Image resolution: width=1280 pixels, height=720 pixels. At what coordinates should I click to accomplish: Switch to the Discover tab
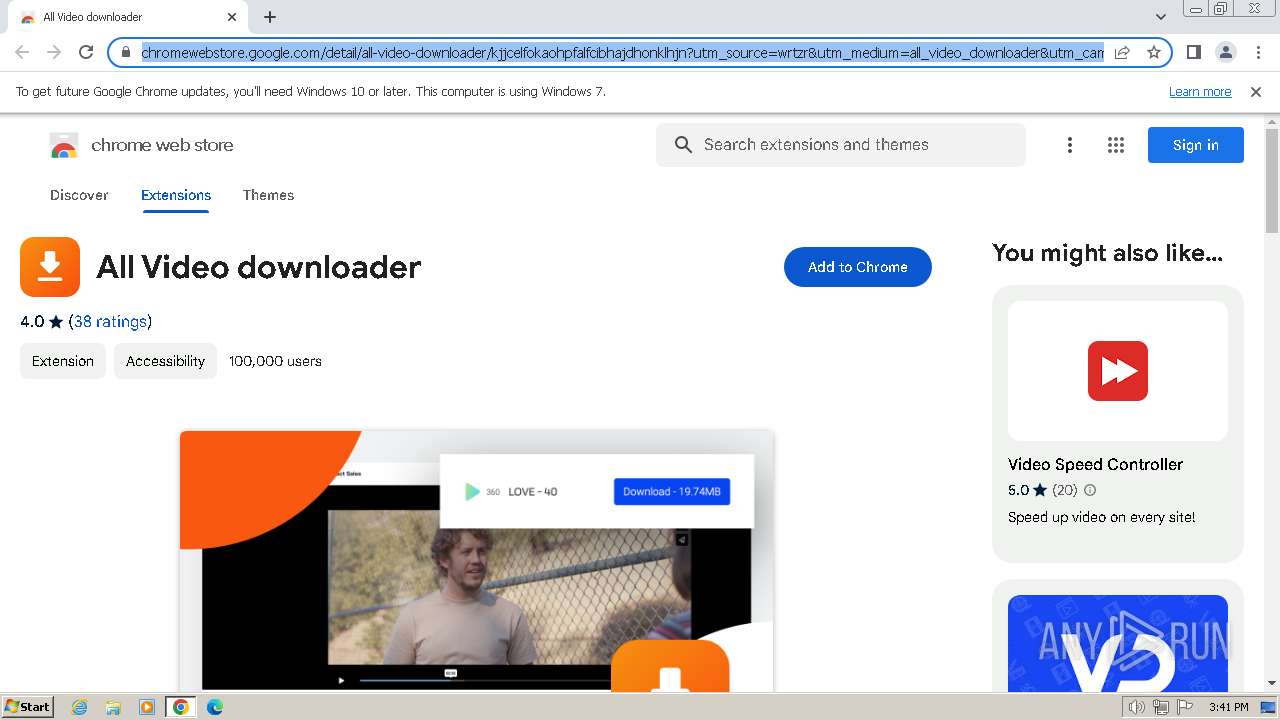(79, 195)
